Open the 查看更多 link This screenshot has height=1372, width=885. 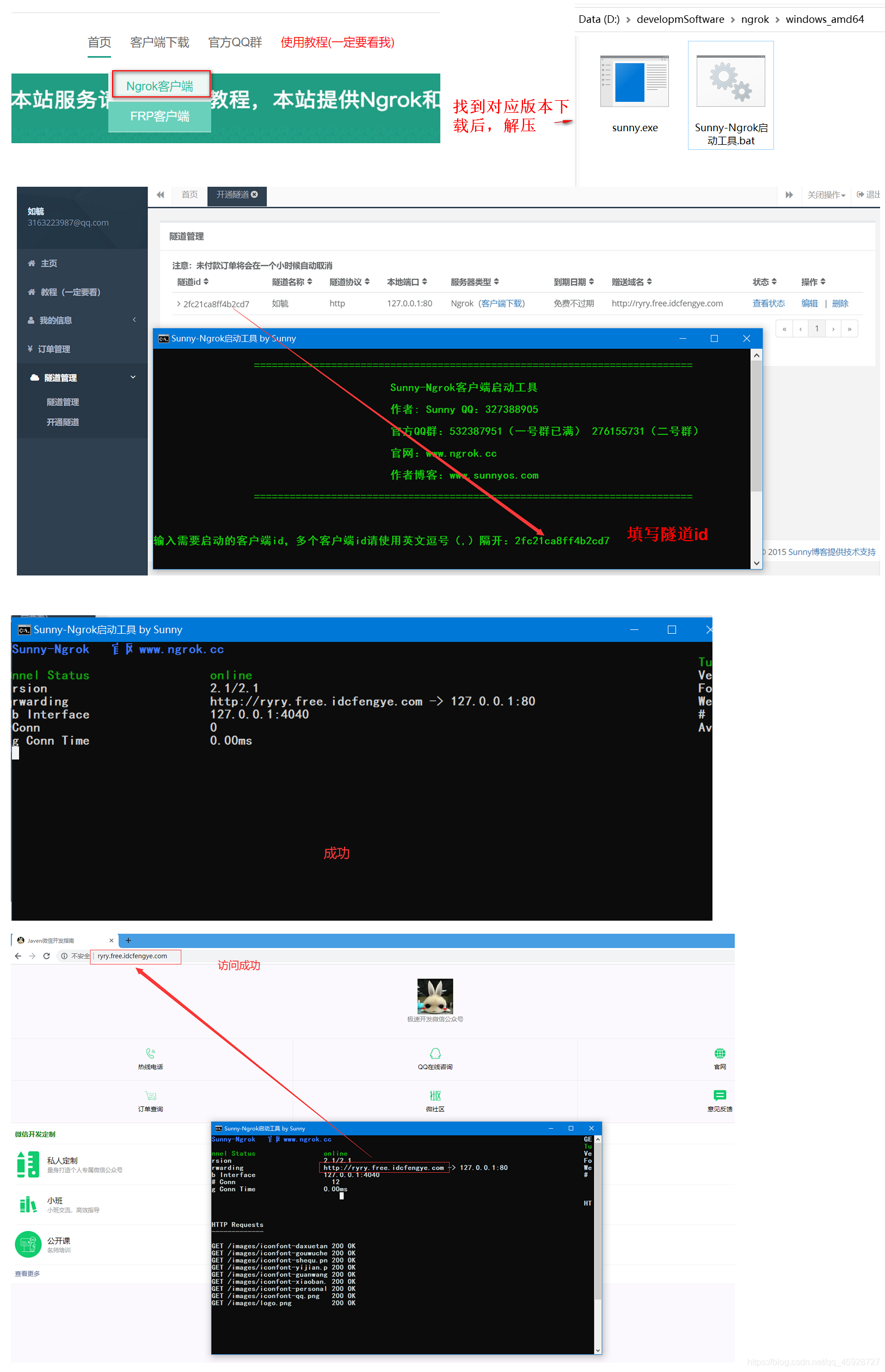tap(27, 1273)
